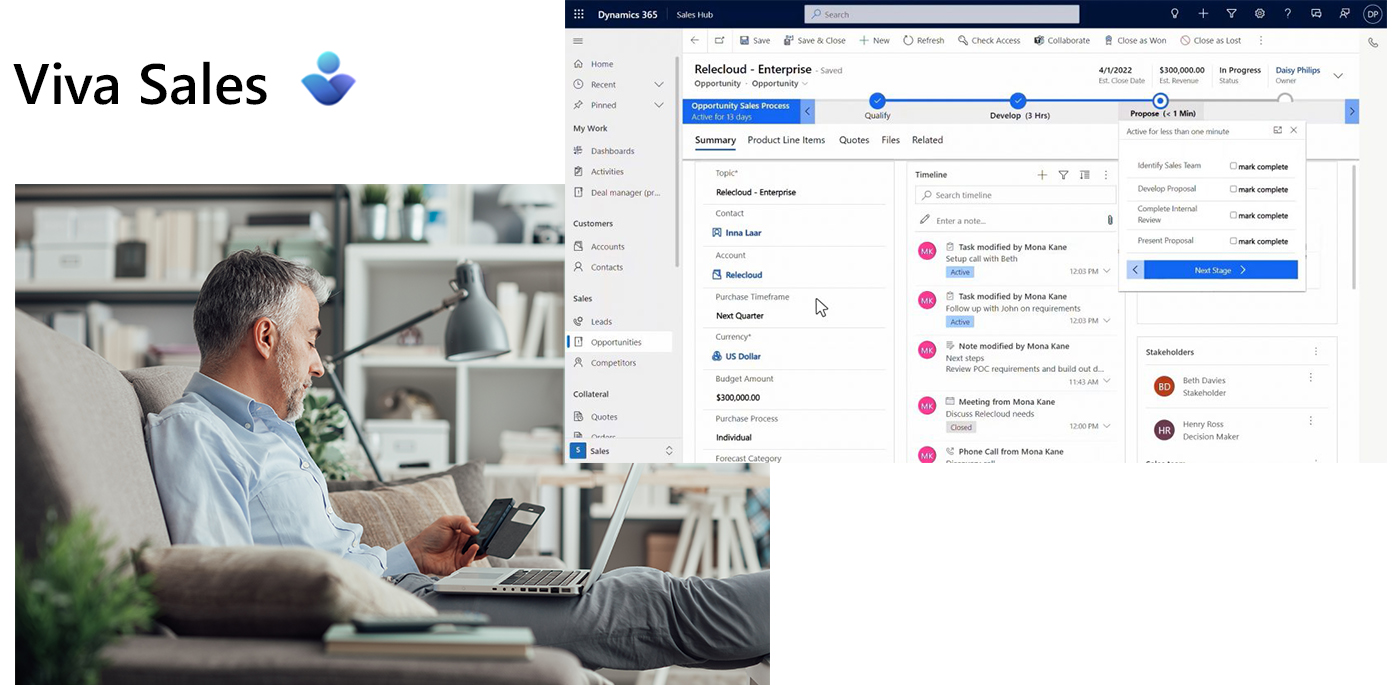
Task: Mark Present Proposal complete
Action: click(x=1233, y=241)
